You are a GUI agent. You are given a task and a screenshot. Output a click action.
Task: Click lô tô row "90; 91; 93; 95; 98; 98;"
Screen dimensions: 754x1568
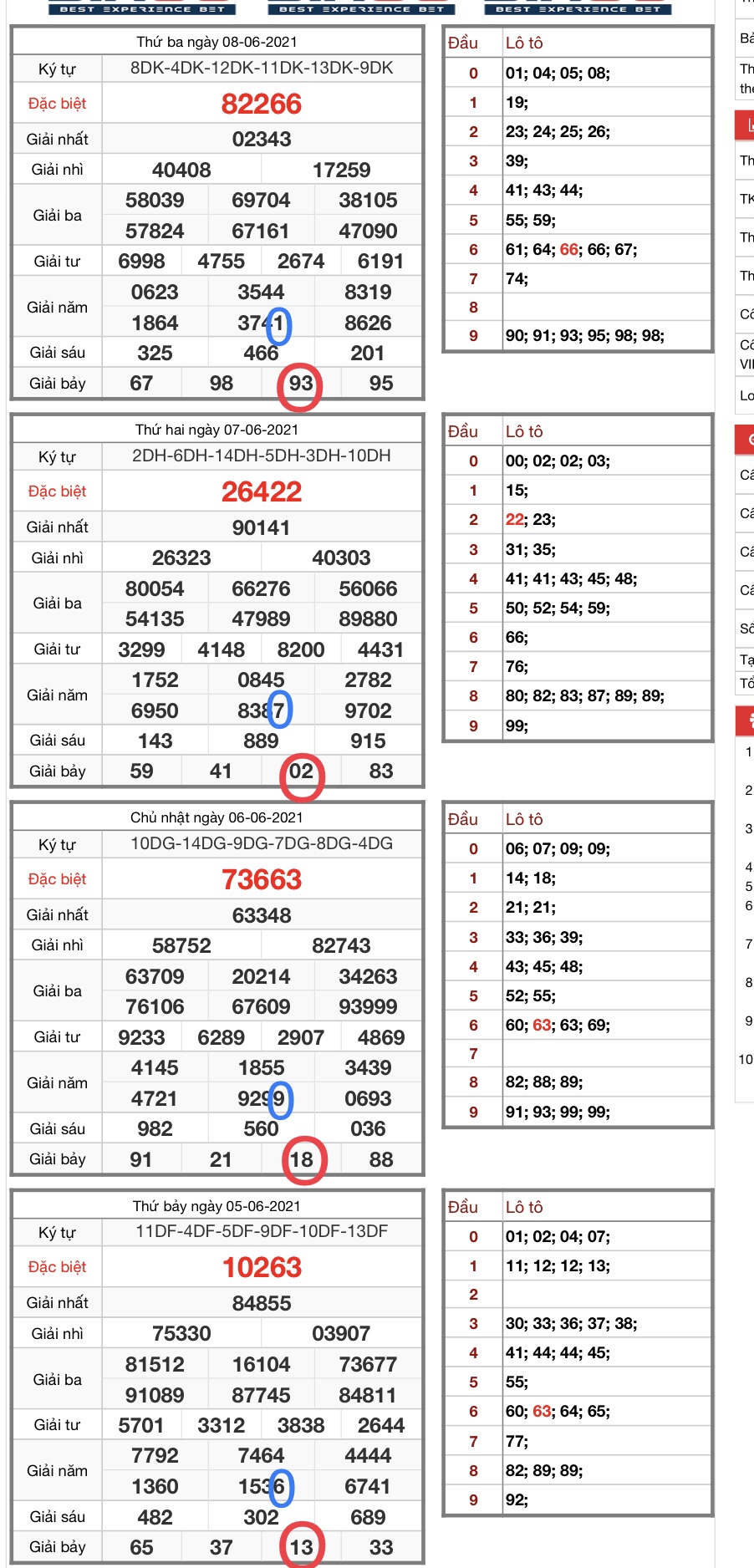[585, 336]
